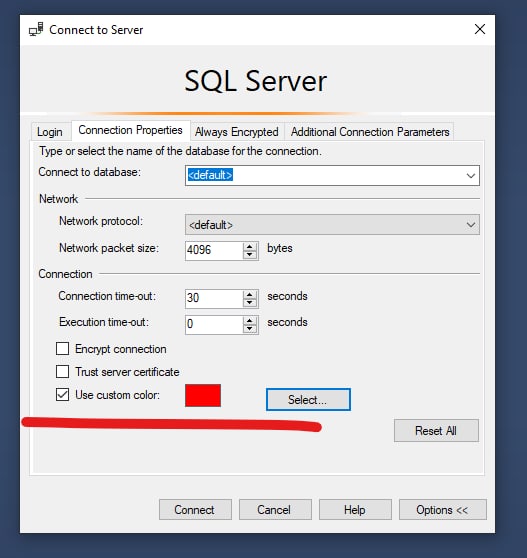The width and height of the screenshot is (527, 558).
Task: Increase the Execution time-out value
Action: 250,320
